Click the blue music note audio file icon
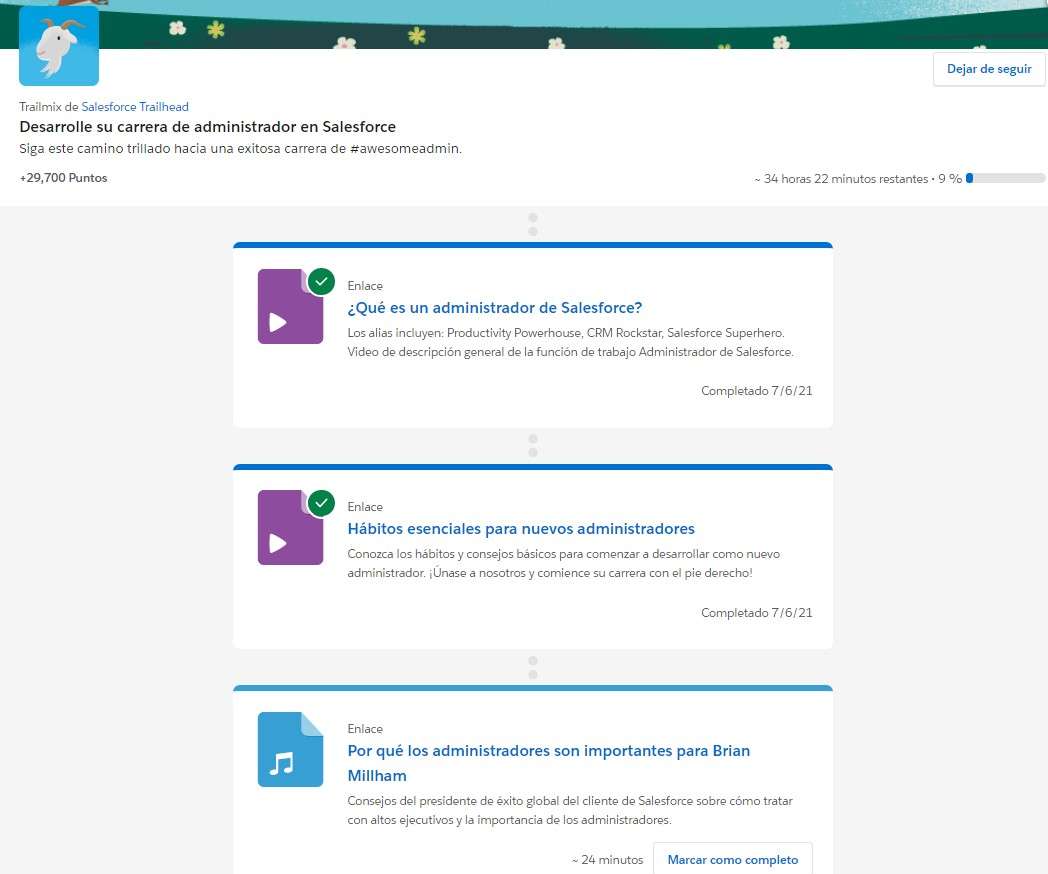This screenshot has width=1048, height=874. pos(290,749)
